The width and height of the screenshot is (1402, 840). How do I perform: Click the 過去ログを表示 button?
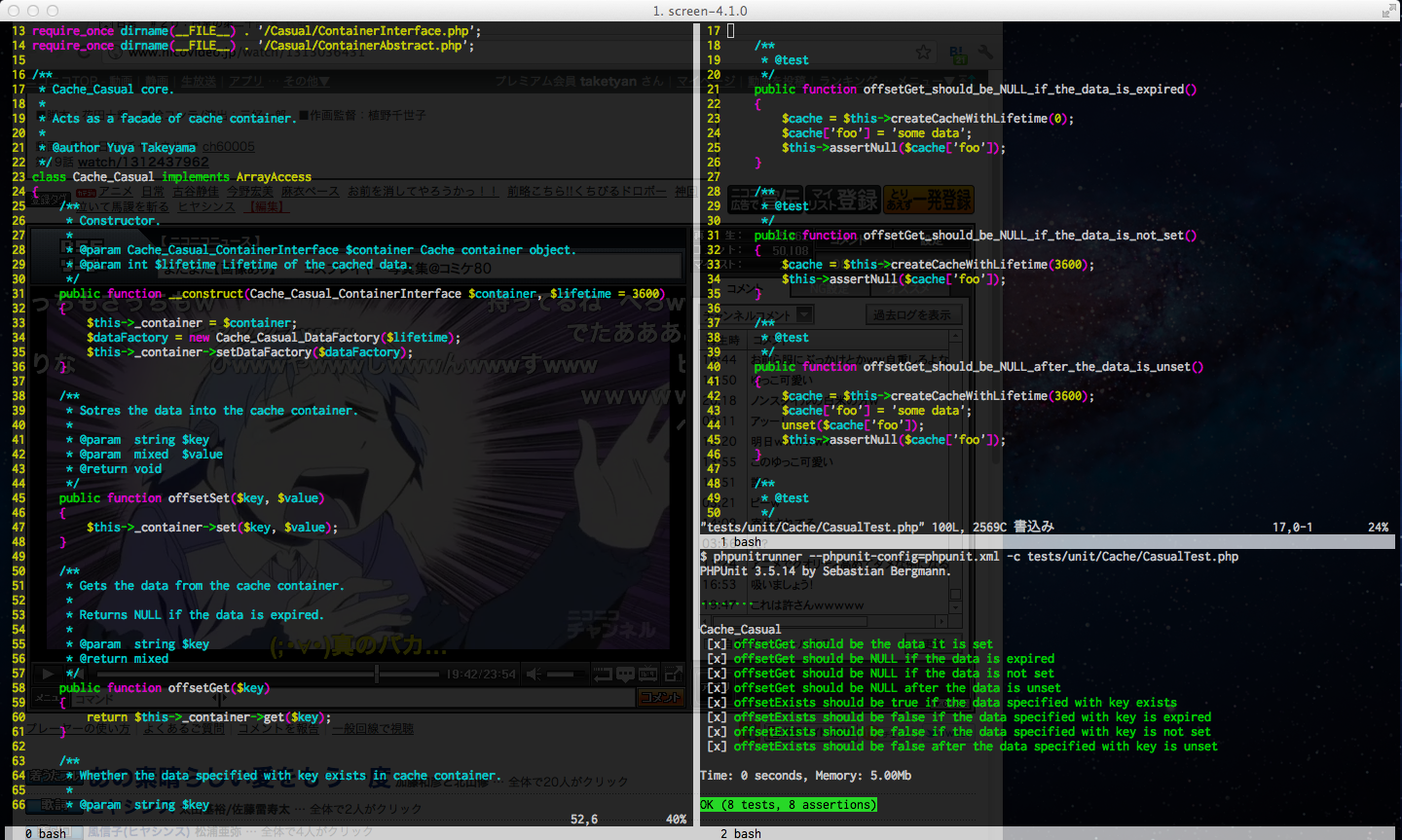912,314
